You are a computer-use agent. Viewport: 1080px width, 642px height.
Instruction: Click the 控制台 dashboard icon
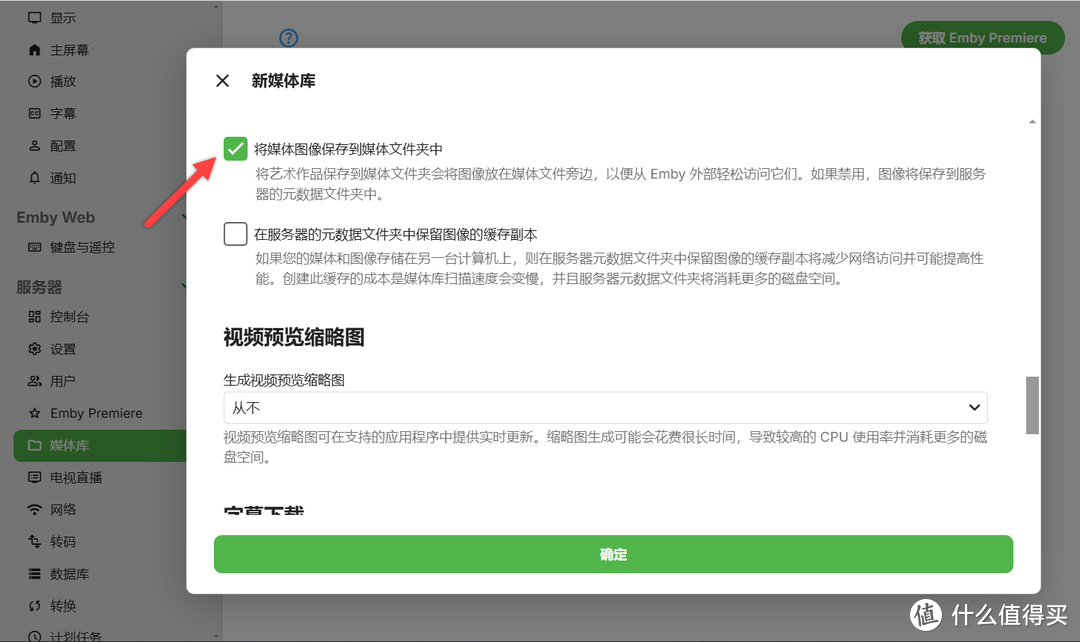point(34,317)
